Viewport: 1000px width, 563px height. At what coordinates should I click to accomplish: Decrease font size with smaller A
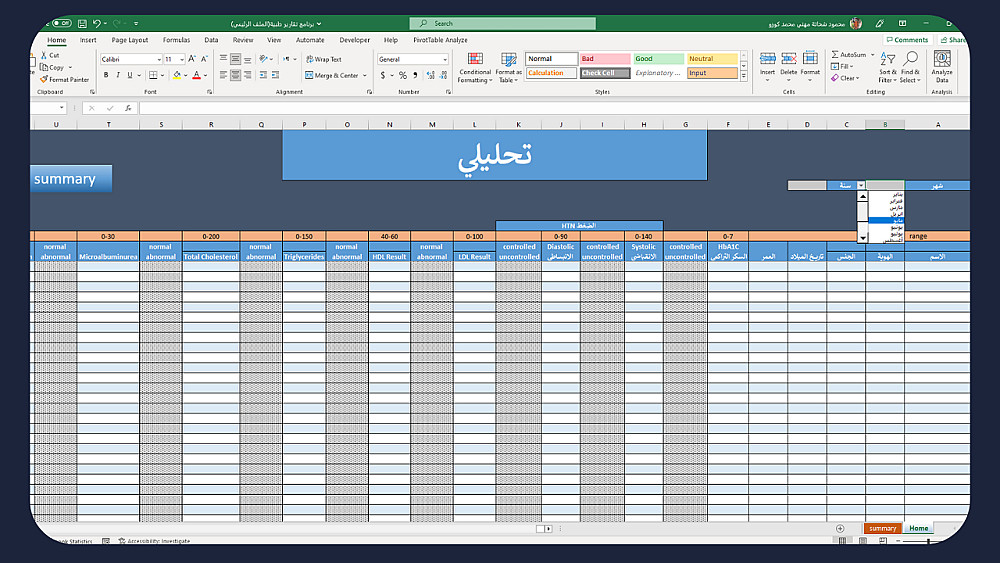click(x=204, y=59)
